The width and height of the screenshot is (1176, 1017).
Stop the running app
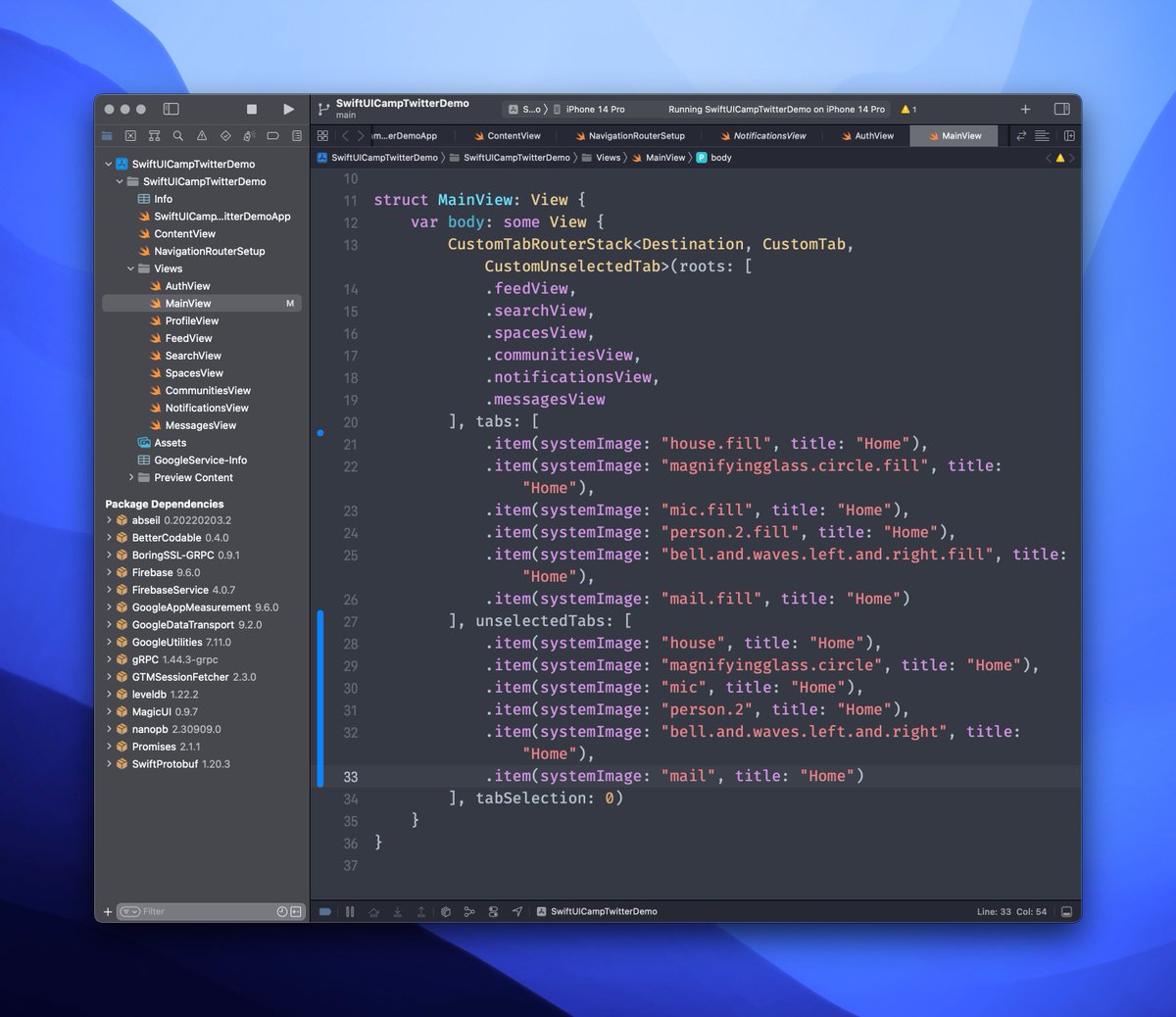[252, 109]
